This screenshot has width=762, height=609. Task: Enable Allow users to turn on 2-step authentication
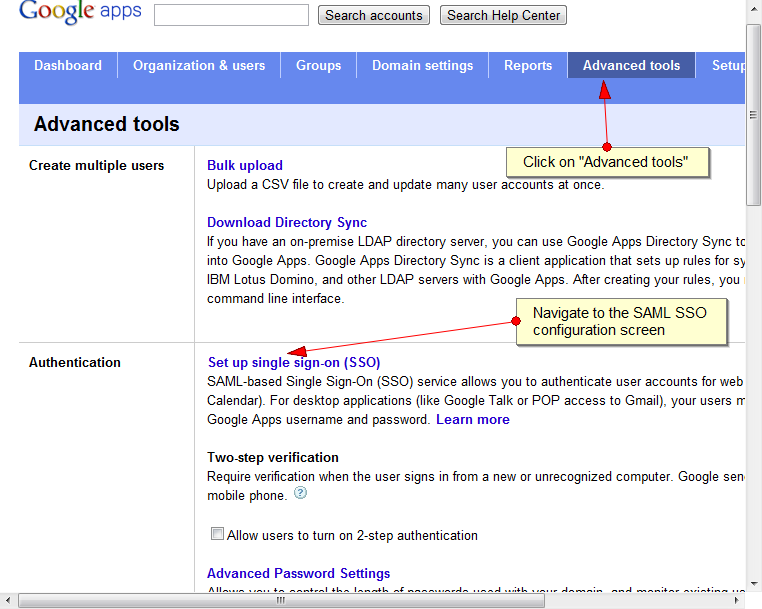click(x=217, y=534)
